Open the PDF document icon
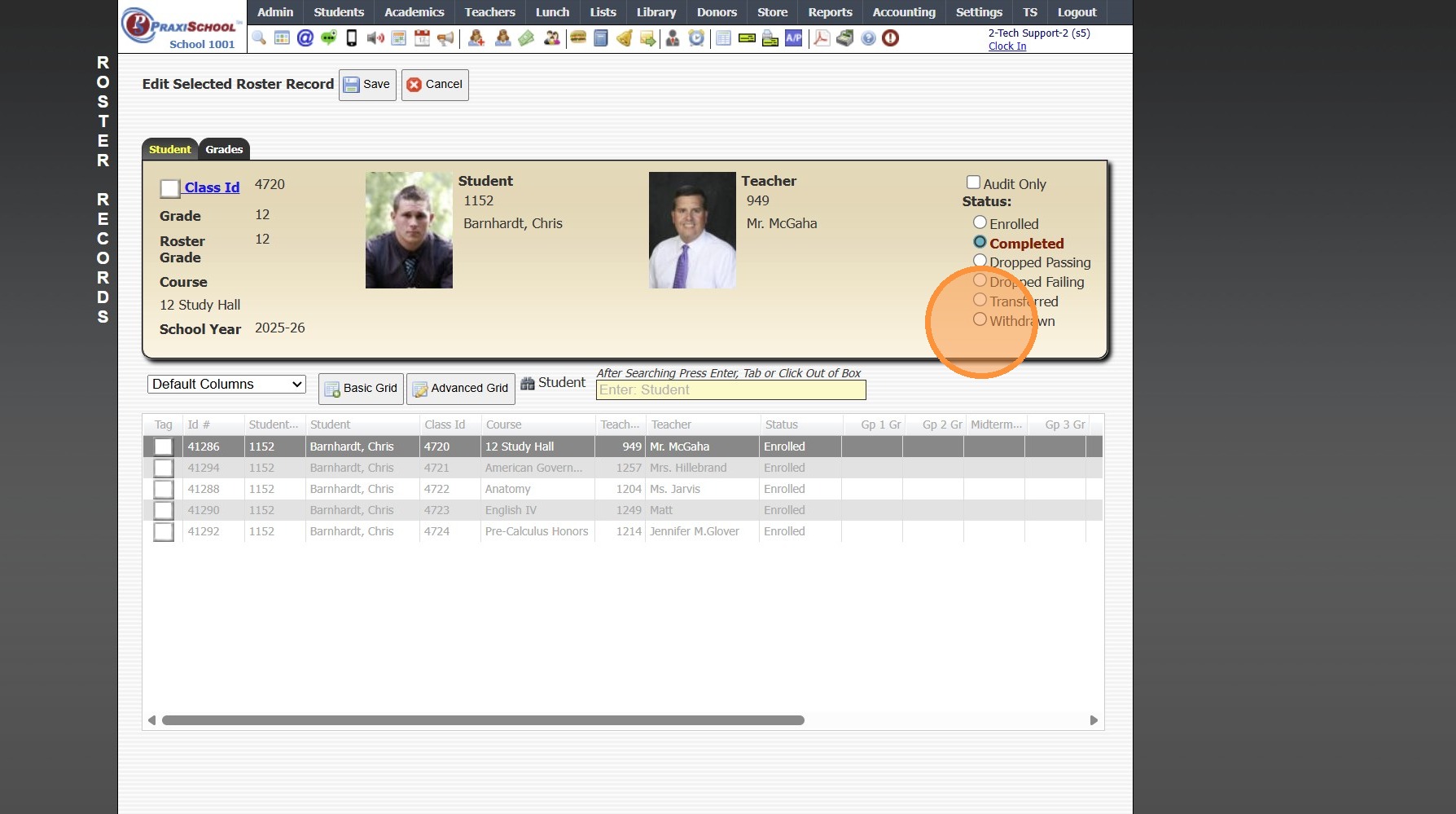The image size is (1456, 814). 822,38
